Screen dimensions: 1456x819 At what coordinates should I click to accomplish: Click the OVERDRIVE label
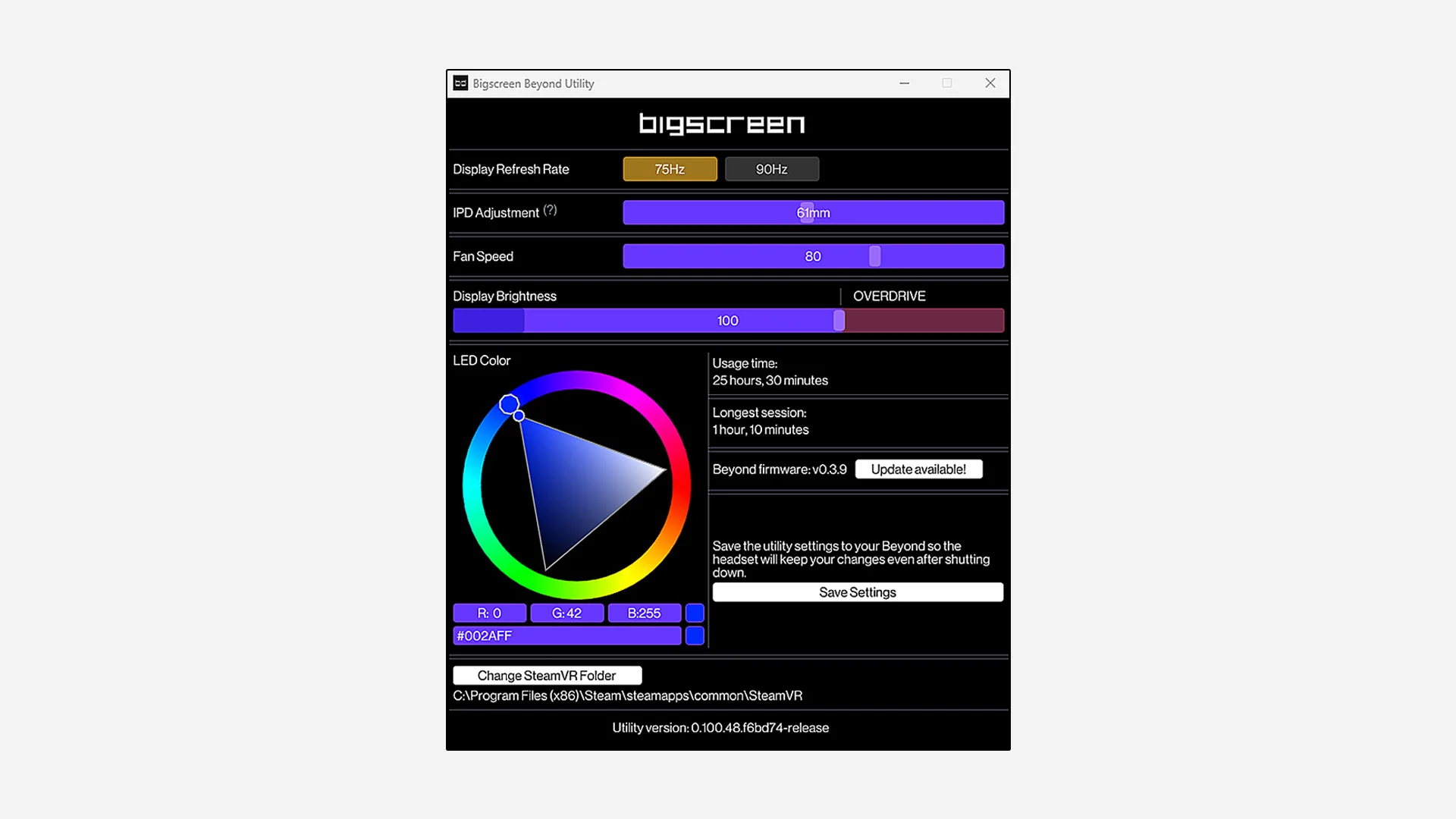890,296
